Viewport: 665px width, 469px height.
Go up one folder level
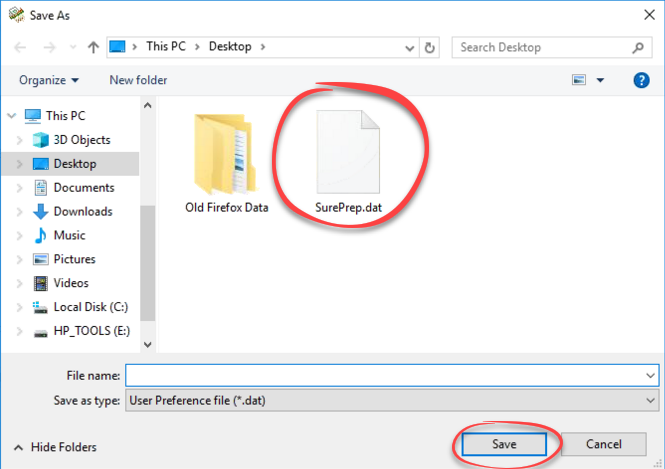click(93, 47)
